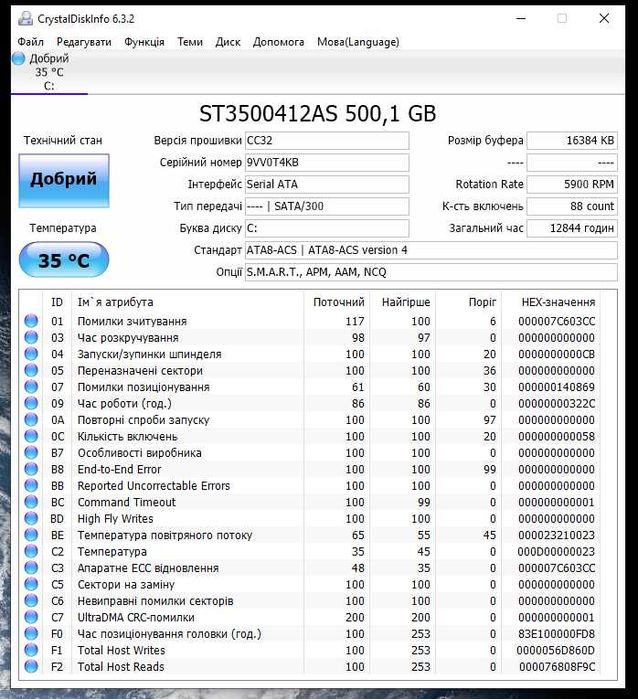This screenshot has height=699, width=638.
Task: Click status orb for Особливості виробника row
Action: 31,453
